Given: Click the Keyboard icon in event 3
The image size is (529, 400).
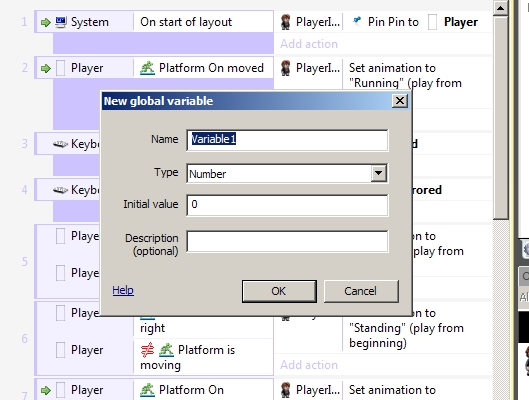Looking at the screenshot, I should click(x=60, y=144).
